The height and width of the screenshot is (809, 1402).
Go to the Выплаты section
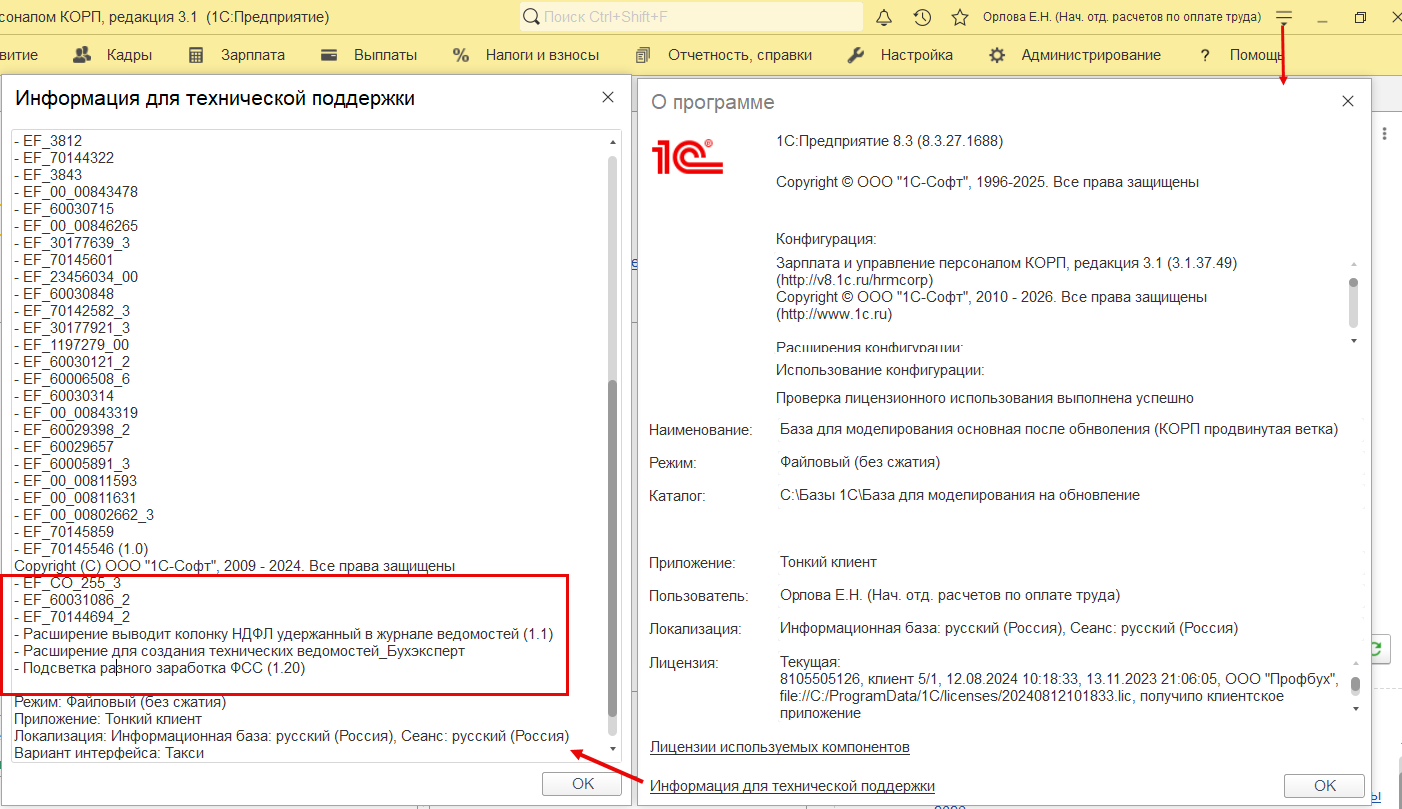point(369,55)
